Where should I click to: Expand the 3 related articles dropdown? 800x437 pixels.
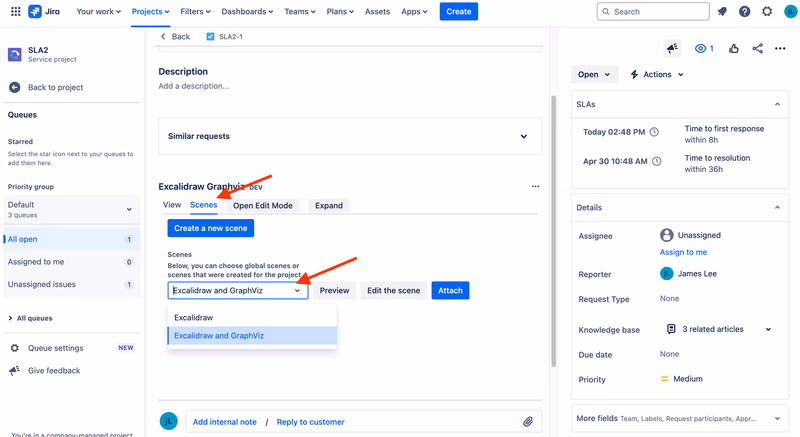coord(768,329)
